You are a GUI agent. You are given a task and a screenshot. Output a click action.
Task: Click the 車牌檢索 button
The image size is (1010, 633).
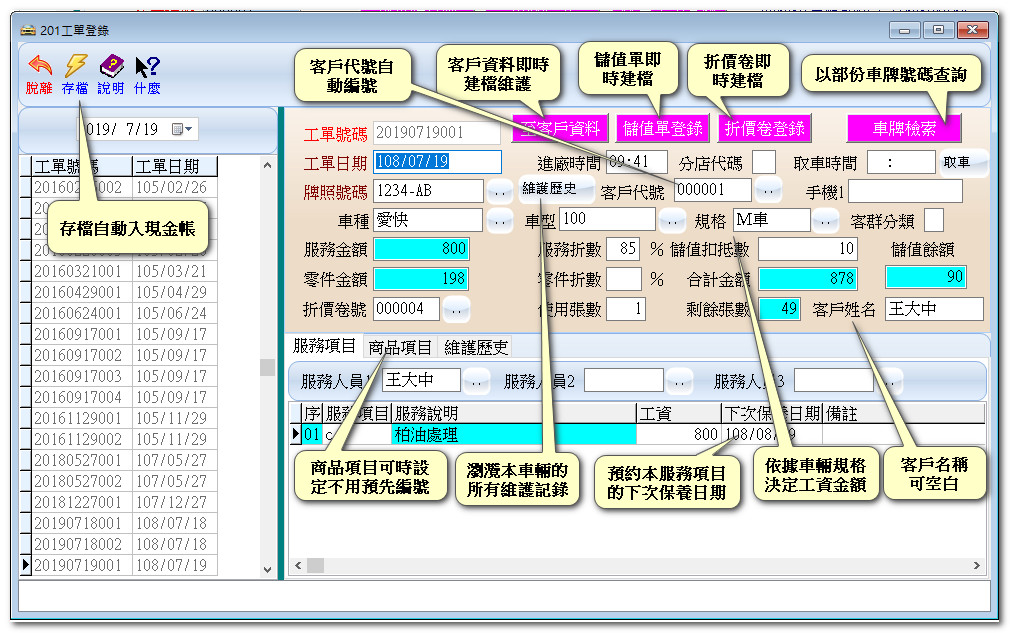[904, 128]
